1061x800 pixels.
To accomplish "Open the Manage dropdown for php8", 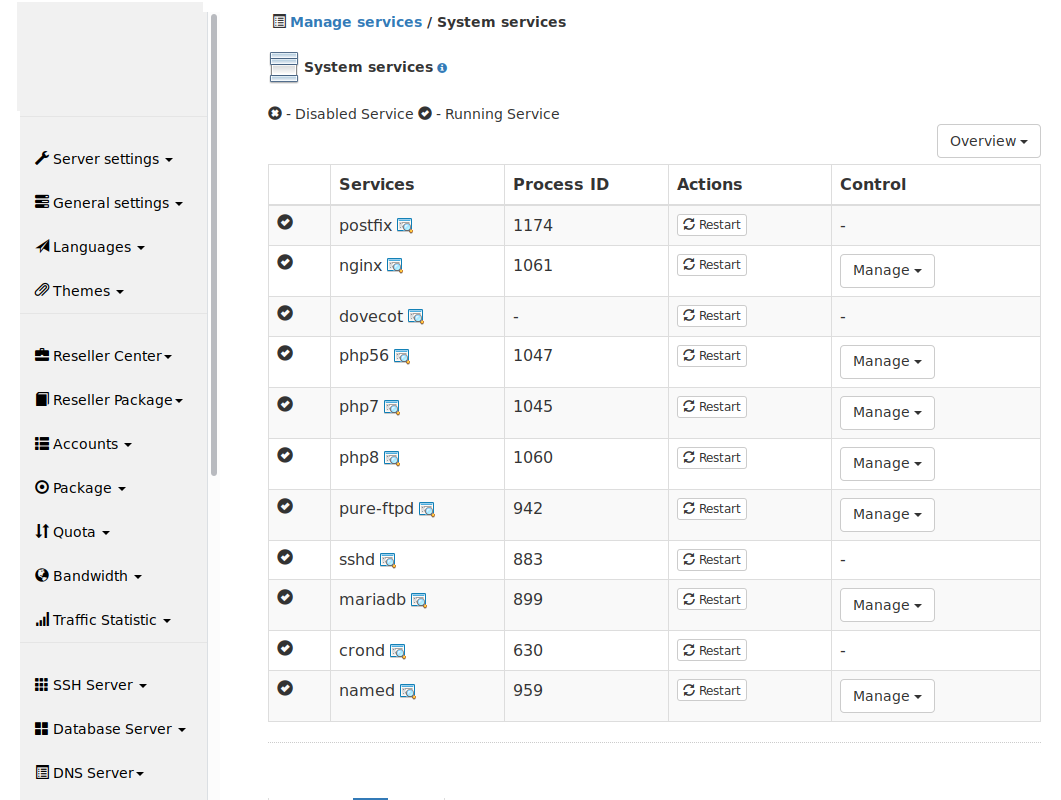I will [x=887, y=464].
